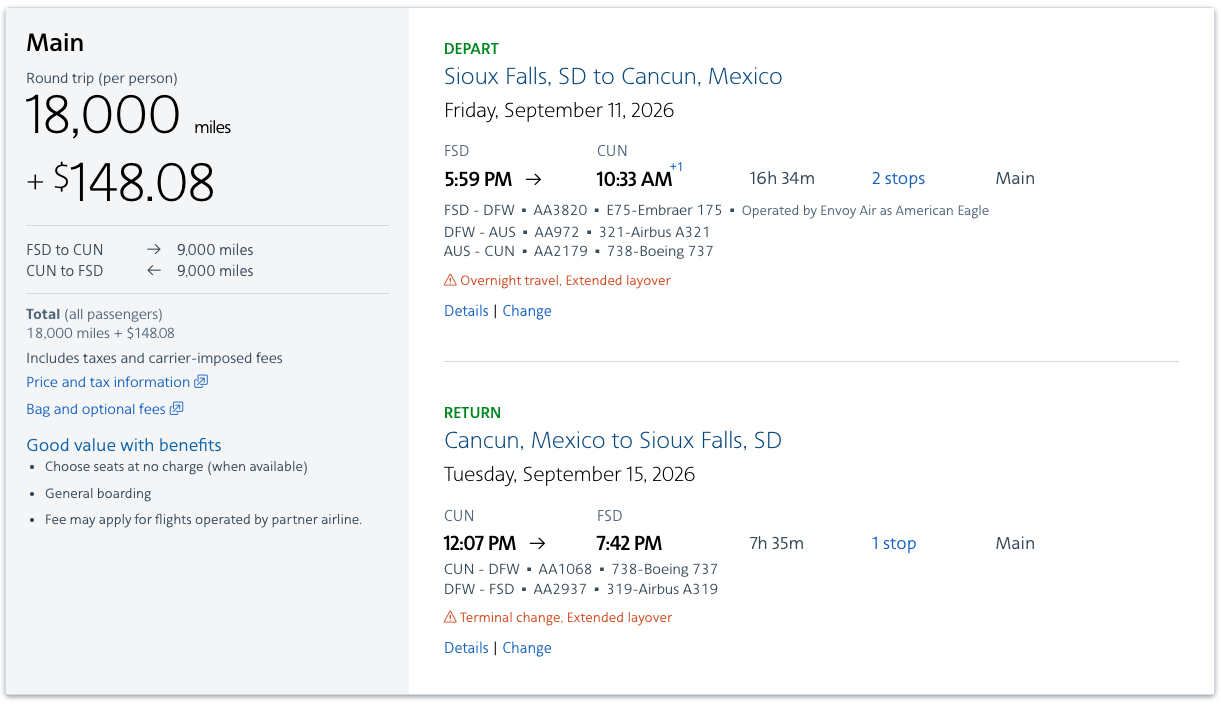This screenshot has width=1221, height=704.
Task: Select the text Friday, September 11, 2026
Action: (559, 110)
